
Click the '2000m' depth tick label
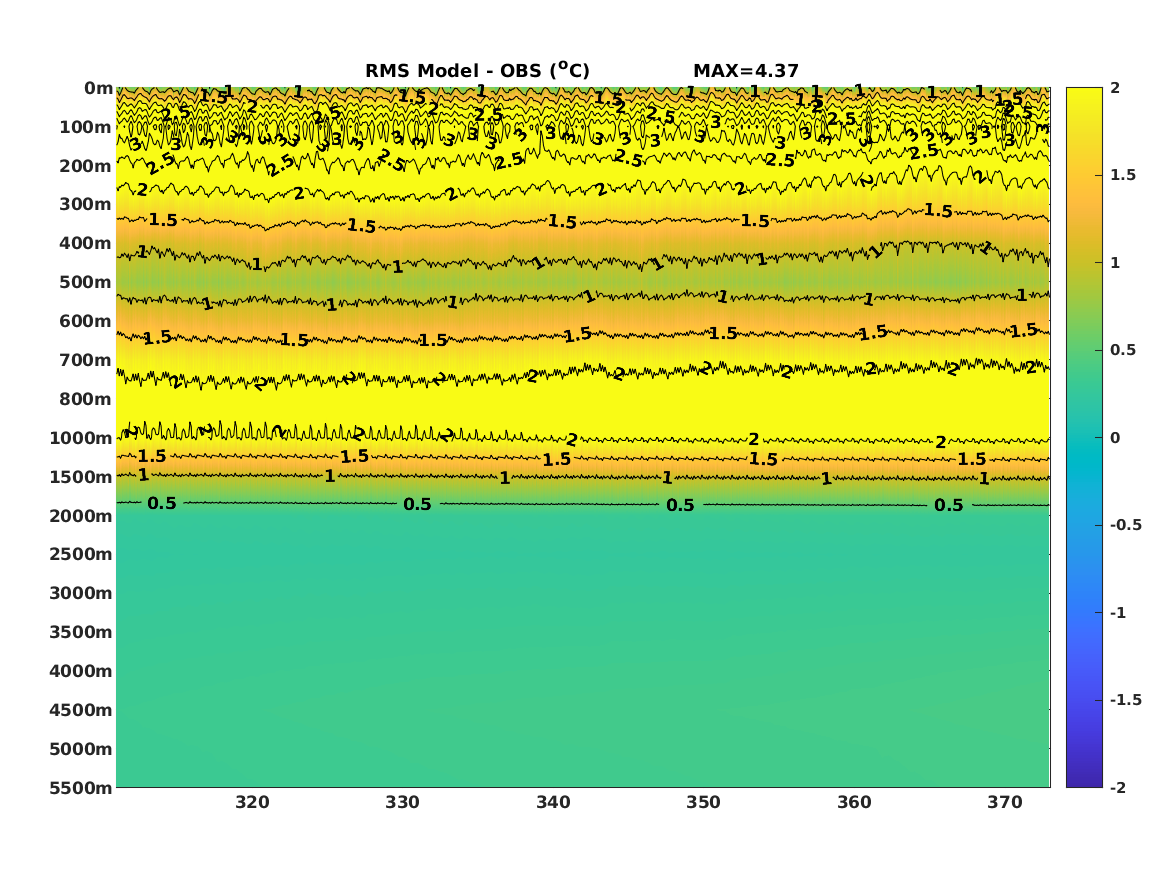[x=81, y=516]
